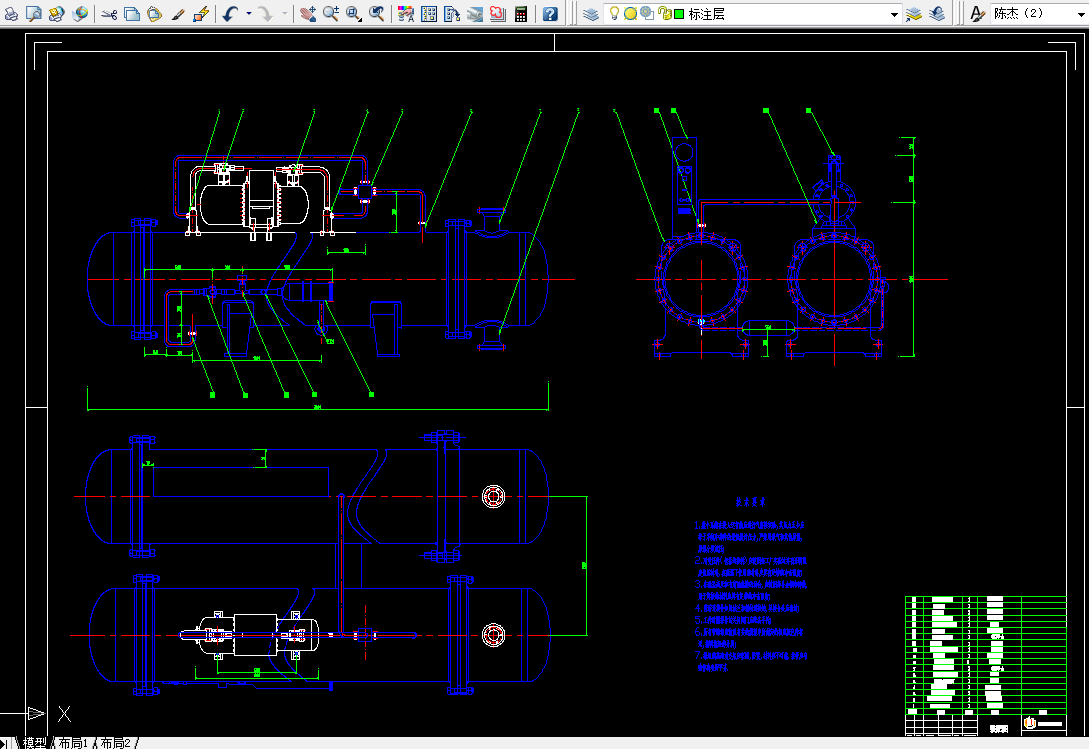The width and height of the screenshot is (1089, 749).
Task: Open Help question mark icon
Action: 550,13
